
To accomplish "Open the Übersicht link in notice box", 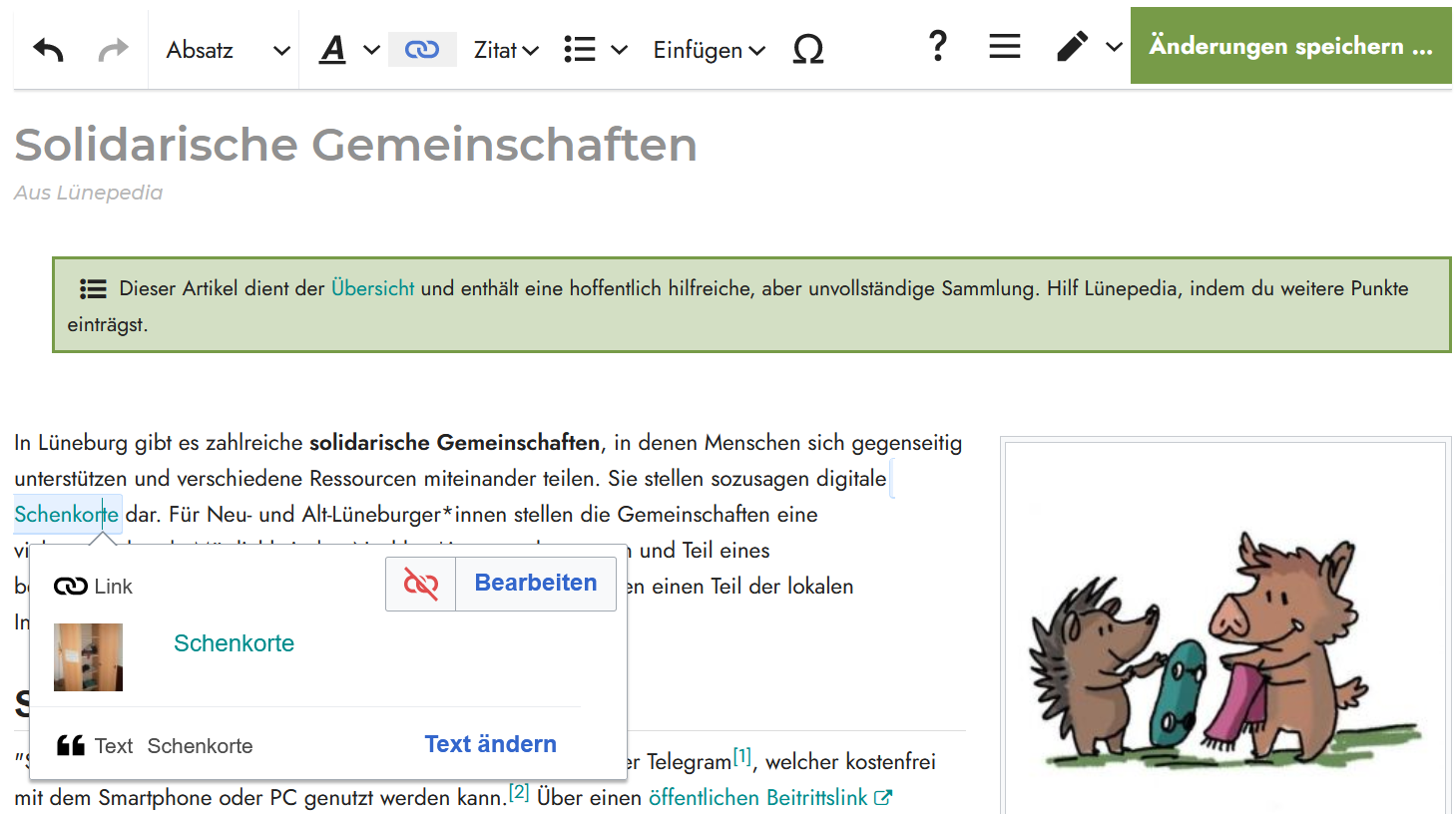I will click(372, 288).
